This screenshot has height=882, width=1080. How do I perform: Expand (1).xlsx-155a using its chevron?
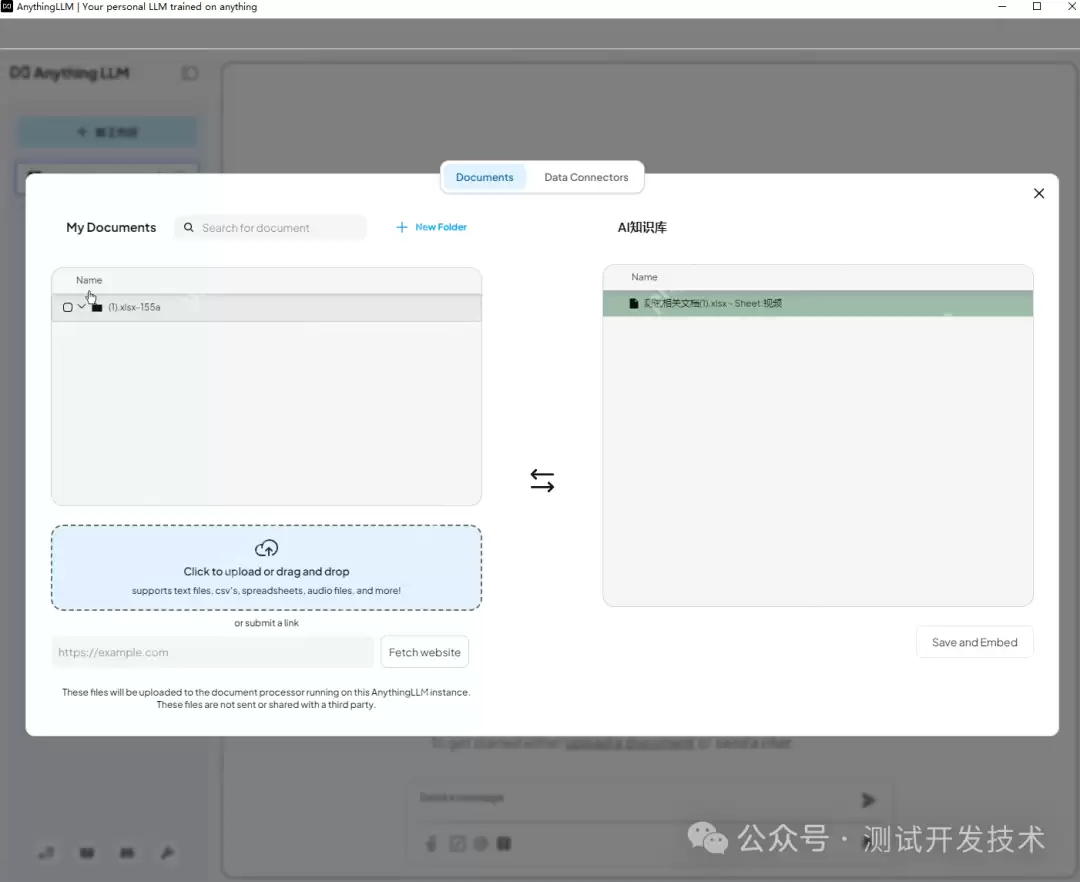(82, 306)
